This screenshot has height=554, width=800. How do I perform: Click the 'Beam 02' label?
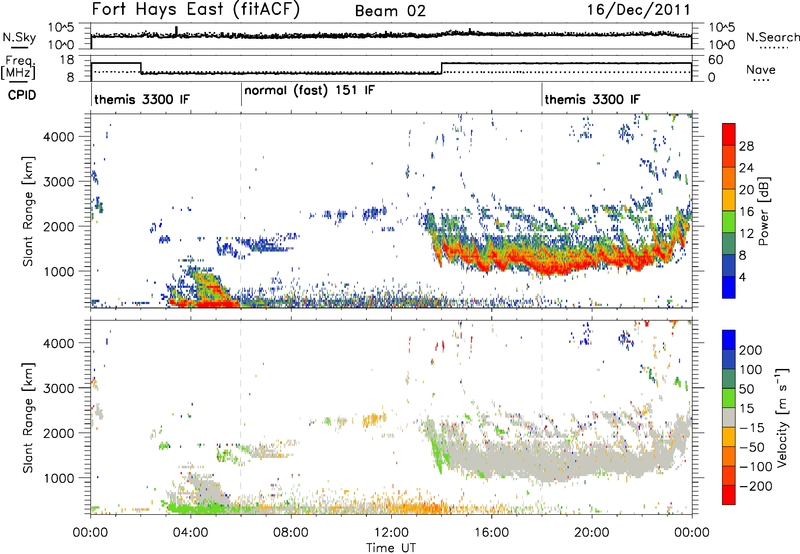pyautogui.click(x=390, y=11)
